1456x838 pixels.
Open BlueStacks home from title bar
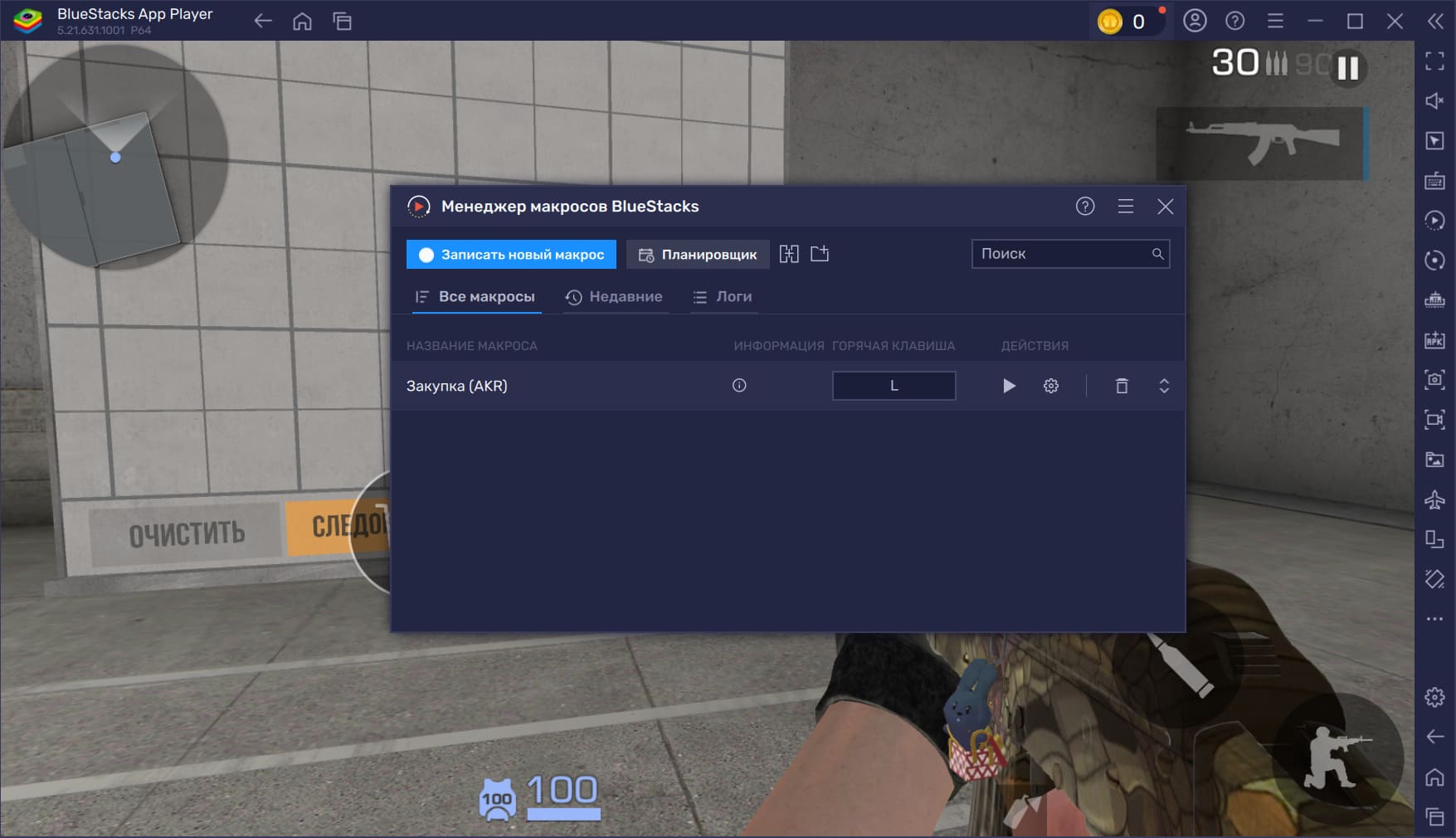[303, 22]
